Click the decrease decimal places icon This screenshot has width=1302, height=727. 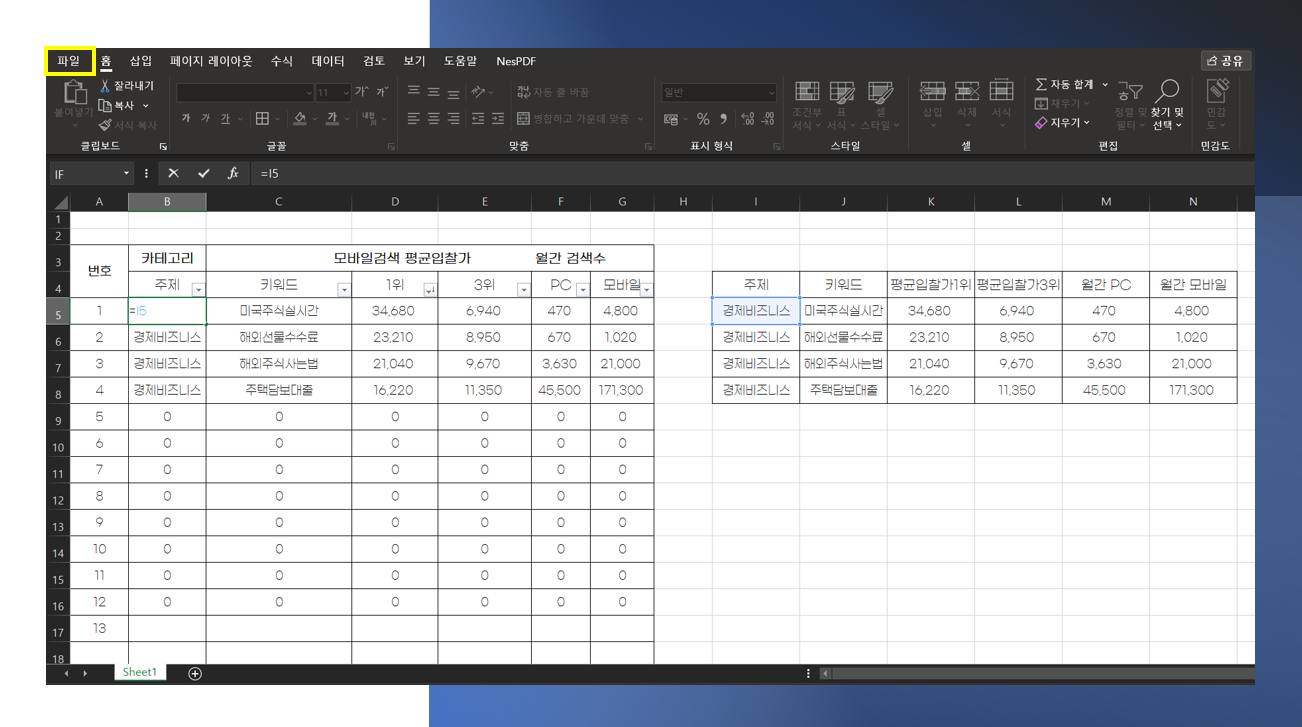pyautogui.click(x=768, y=119)
